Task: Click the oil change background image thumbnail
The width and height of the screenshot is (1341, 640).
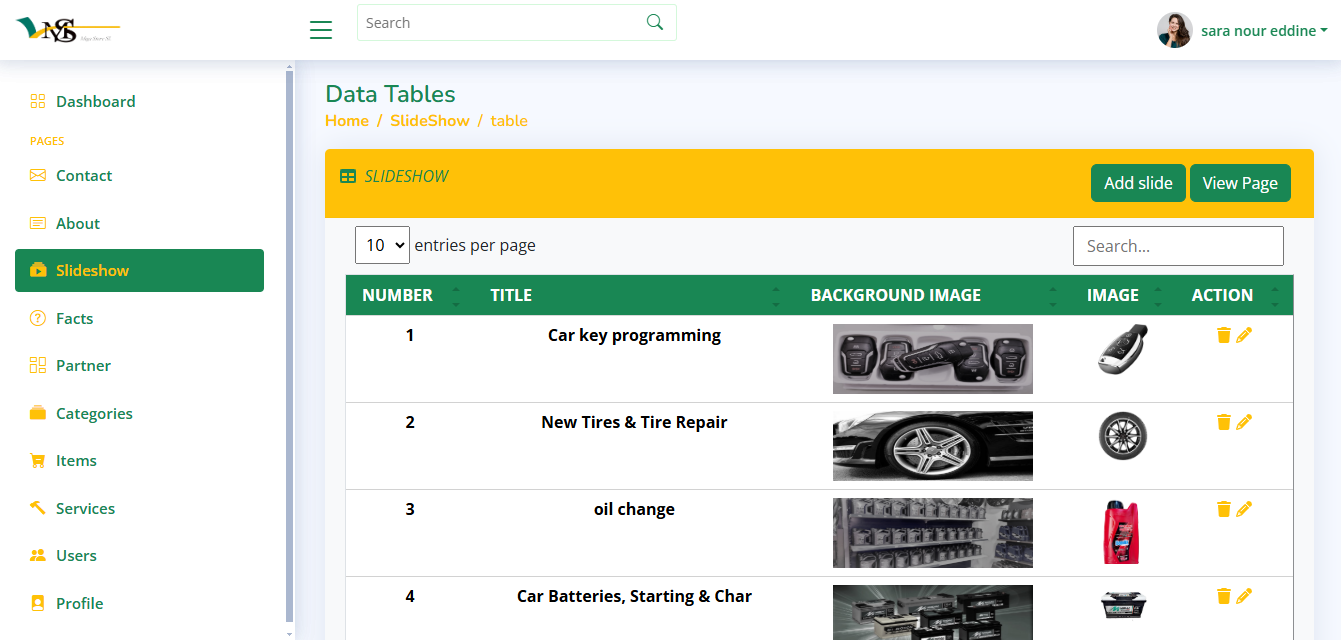Action: click(932, 533)
